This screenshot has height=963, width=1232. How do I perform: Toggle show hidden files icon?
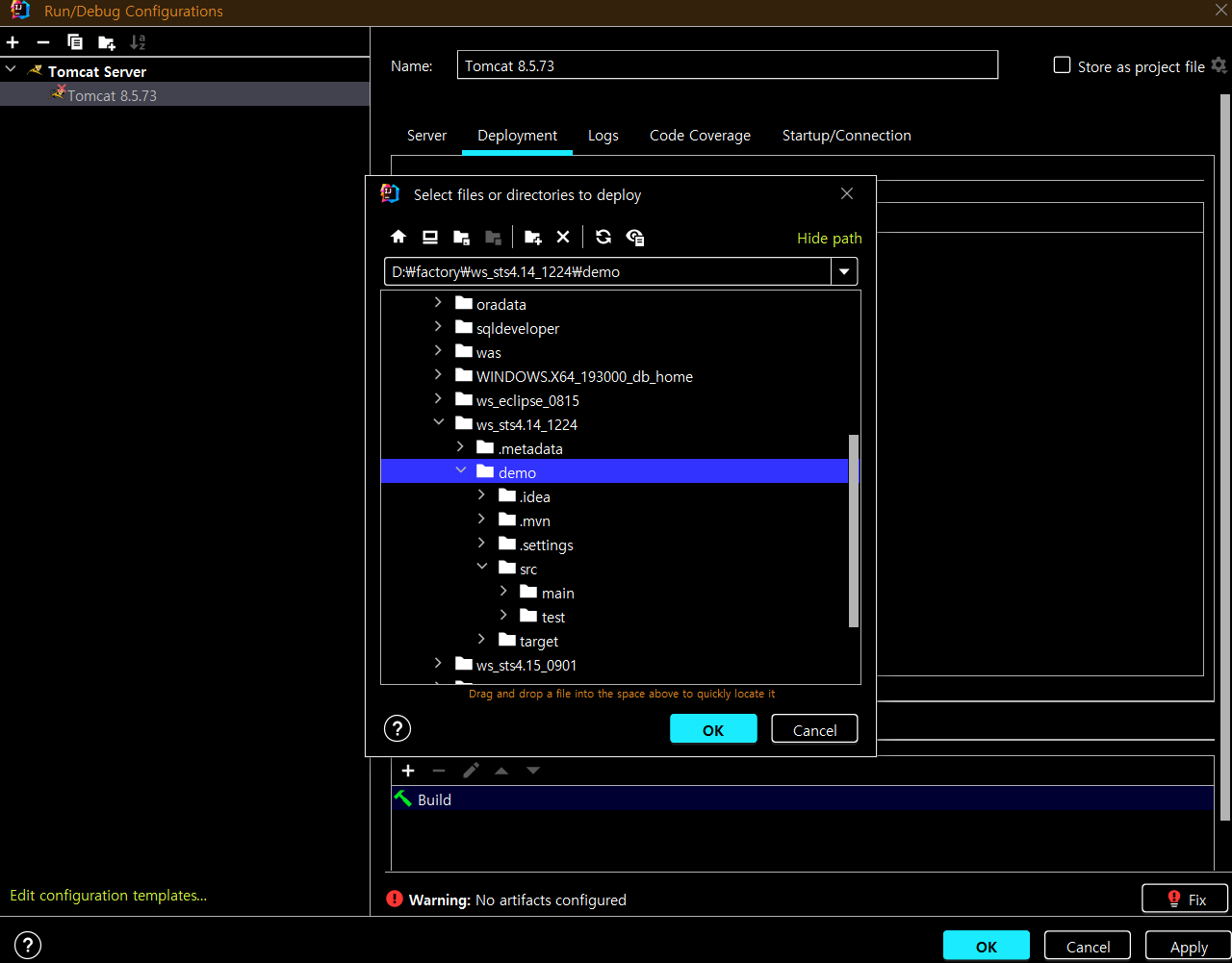(x=635, y=237)
